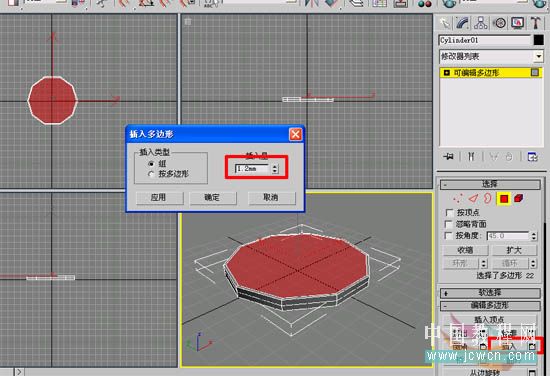Expand the 软选择 rollout
Image resolution: width=550 pixels, height=376 pixels.
click(490, 293)
